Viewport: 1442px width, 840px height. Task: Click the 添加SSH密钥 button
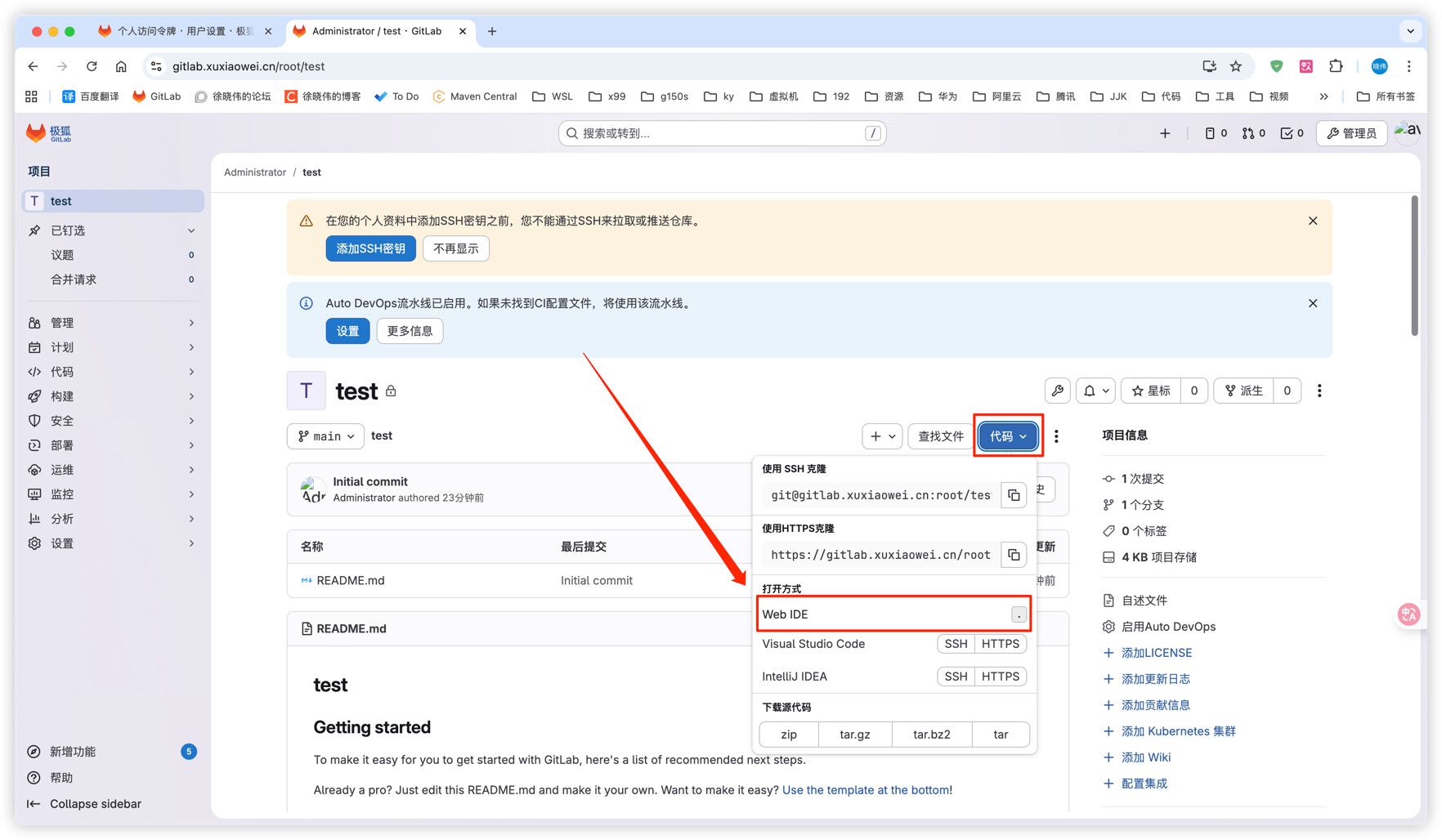[370, 248]
